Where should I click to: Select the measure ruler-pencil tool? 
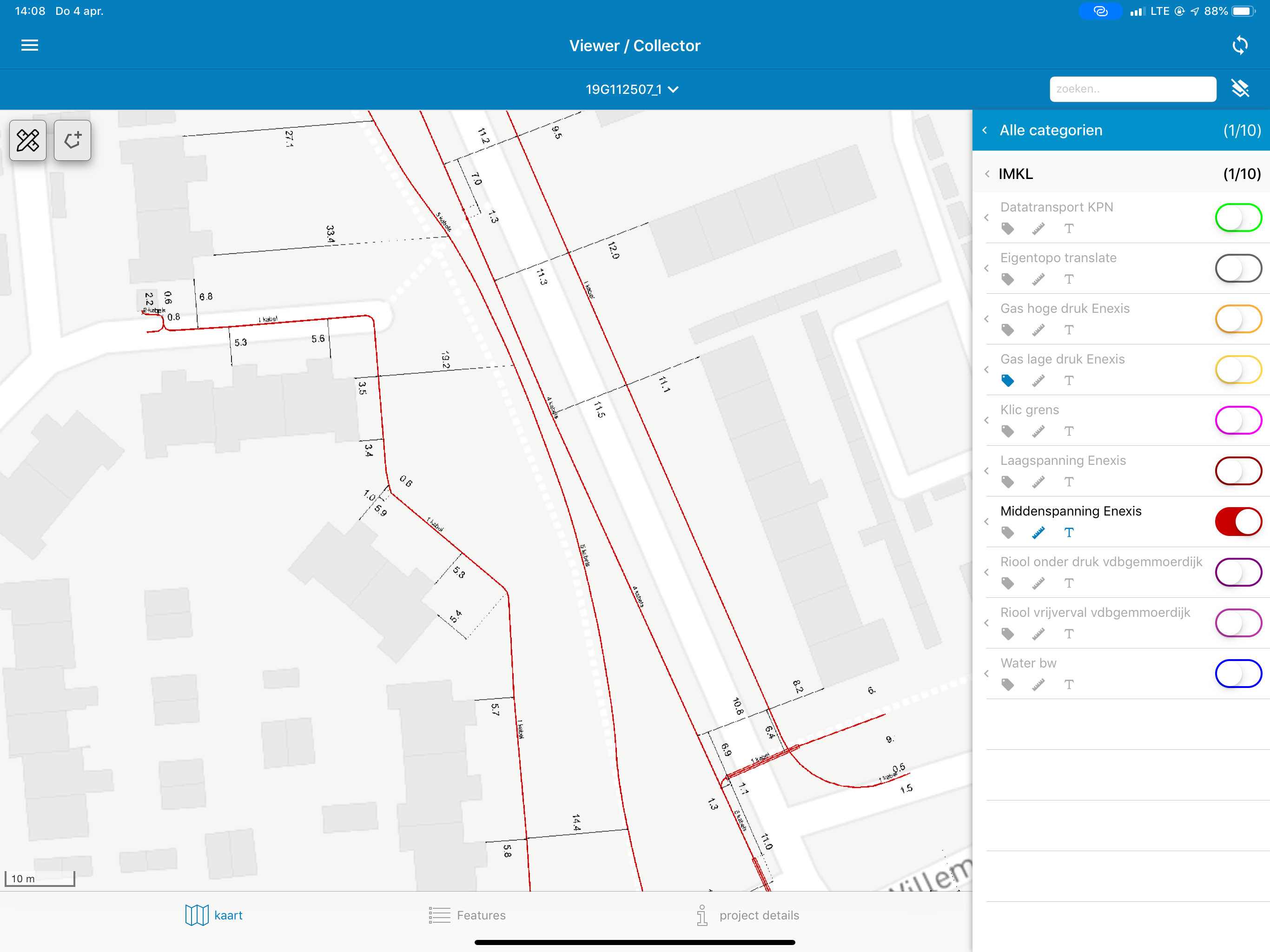[x=28, y=140]
